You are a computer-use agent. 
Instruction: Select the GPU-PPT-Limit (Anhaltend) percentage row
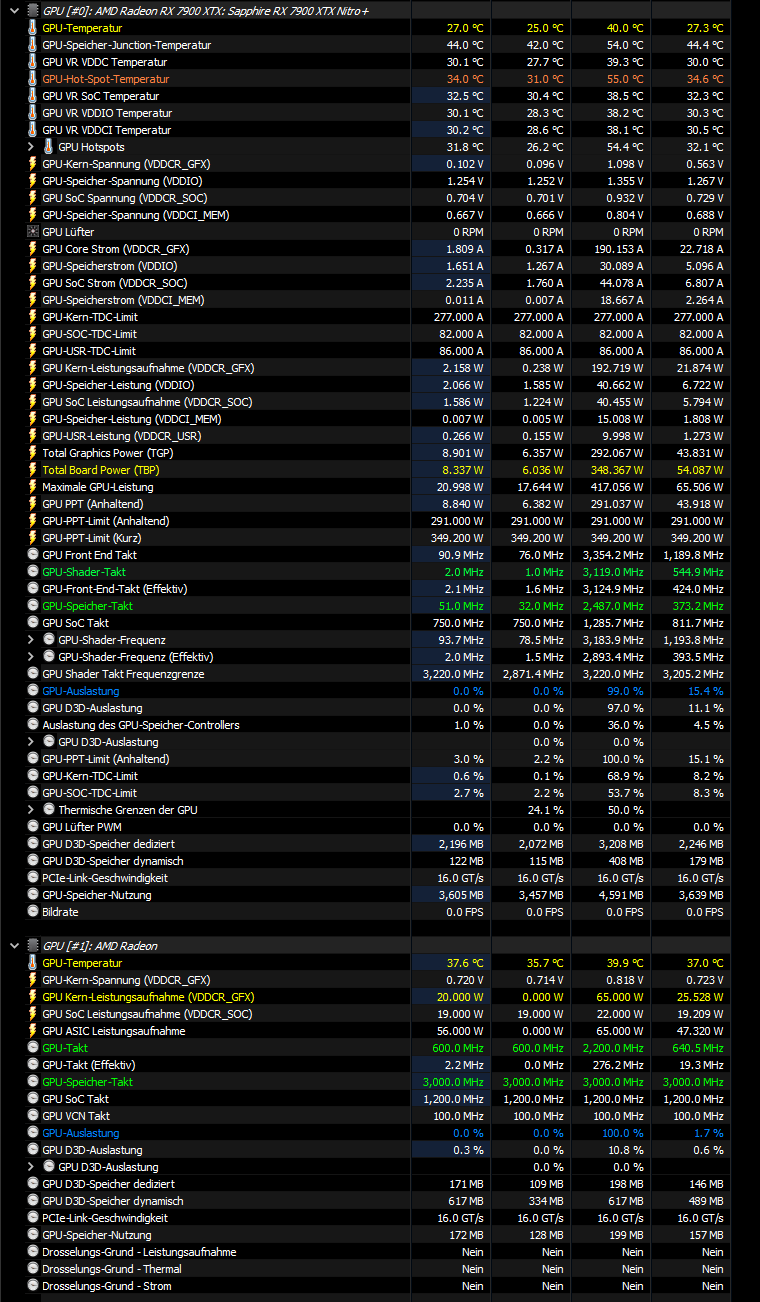378,759
